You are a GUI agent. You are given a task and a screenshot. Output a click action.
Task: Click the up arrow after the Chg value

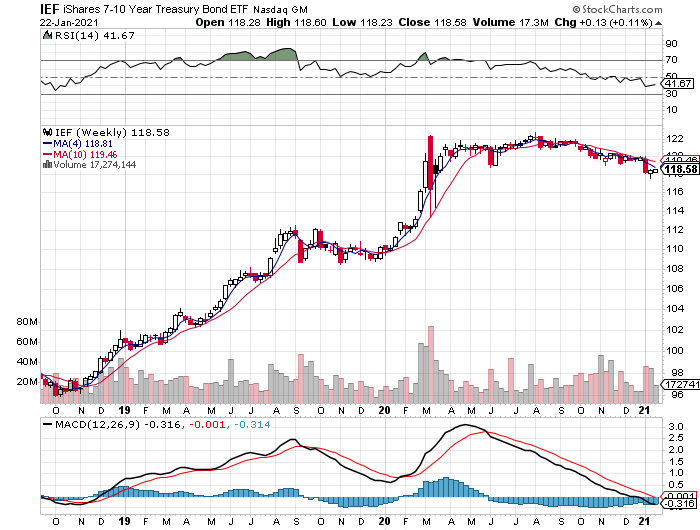click(x=658, y=23)
